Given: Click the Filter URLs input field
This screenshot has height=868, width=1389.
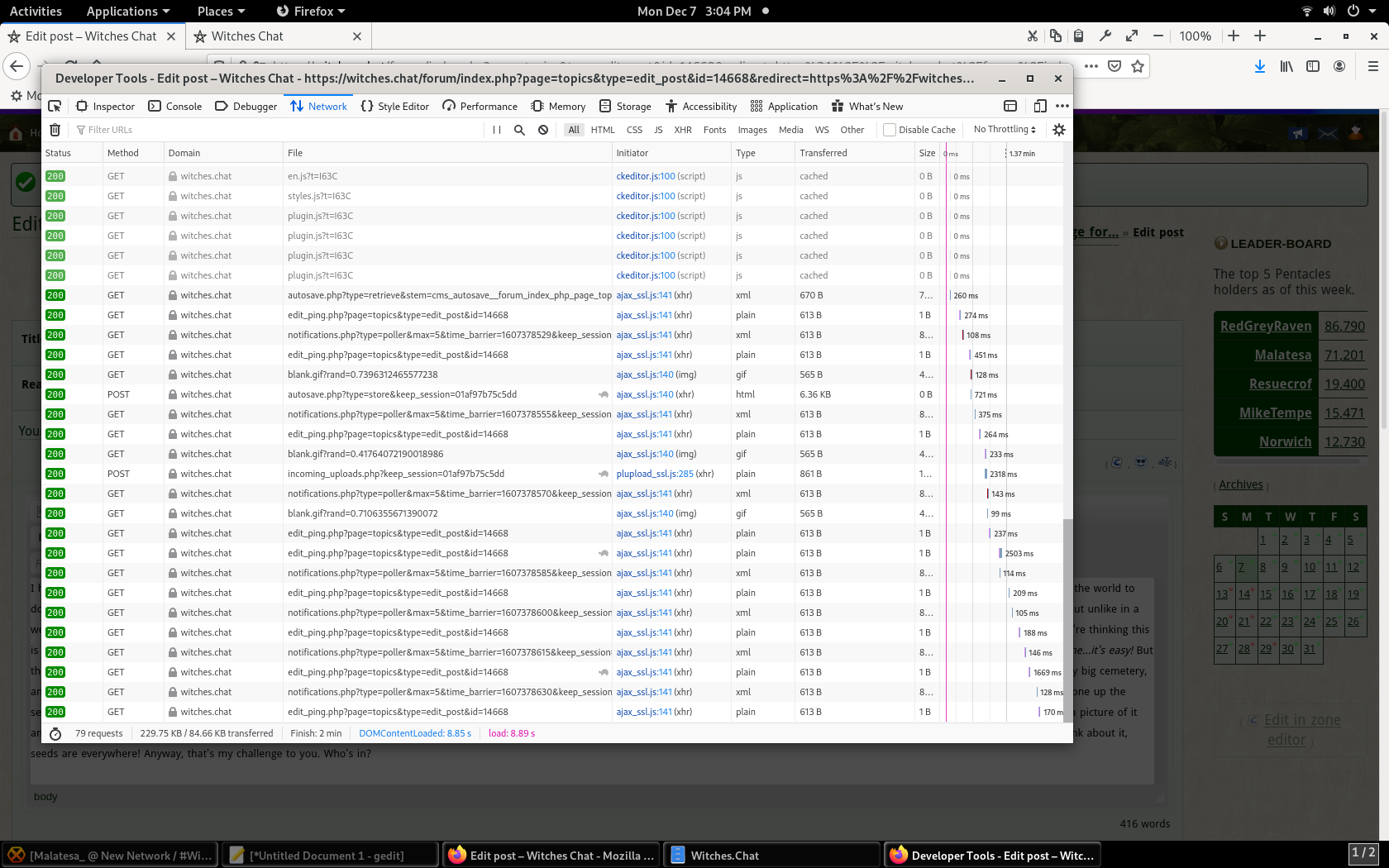Looking at the screenshot, I should (x=273, y=130).
